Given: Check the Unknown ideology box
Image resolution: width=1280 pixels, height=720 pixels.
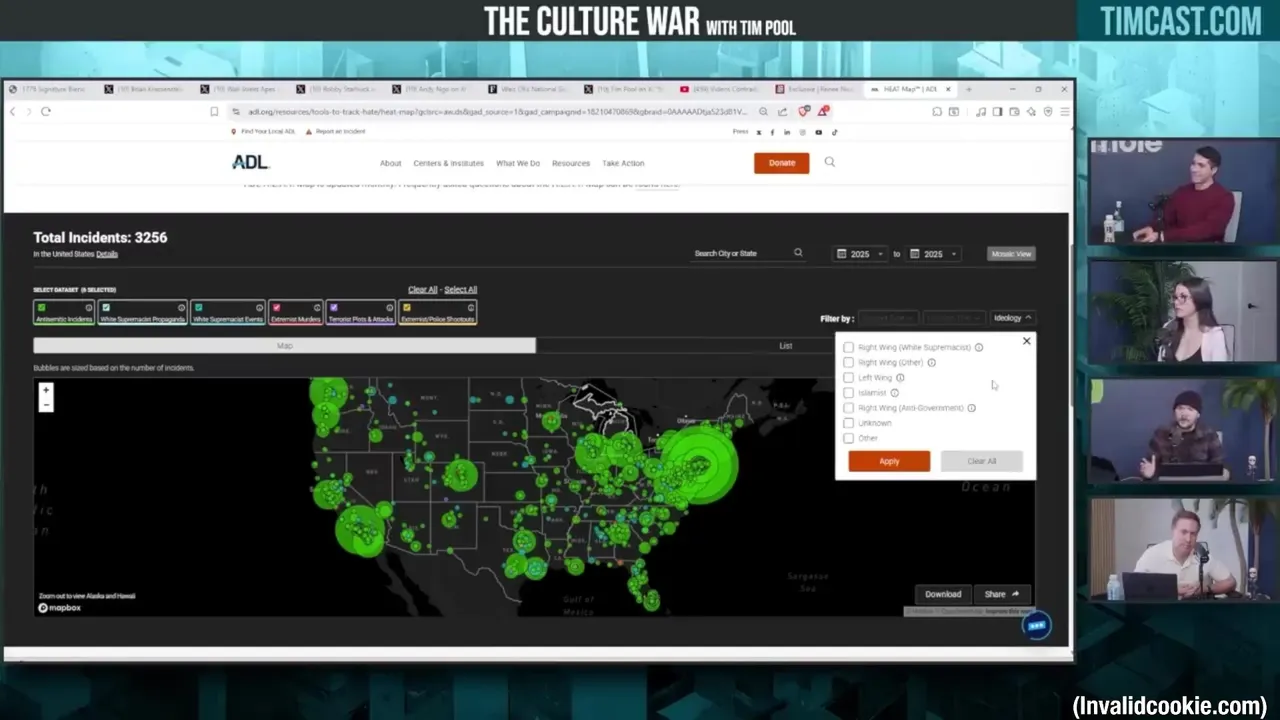Looking at the screenshot, I should 849,423.
